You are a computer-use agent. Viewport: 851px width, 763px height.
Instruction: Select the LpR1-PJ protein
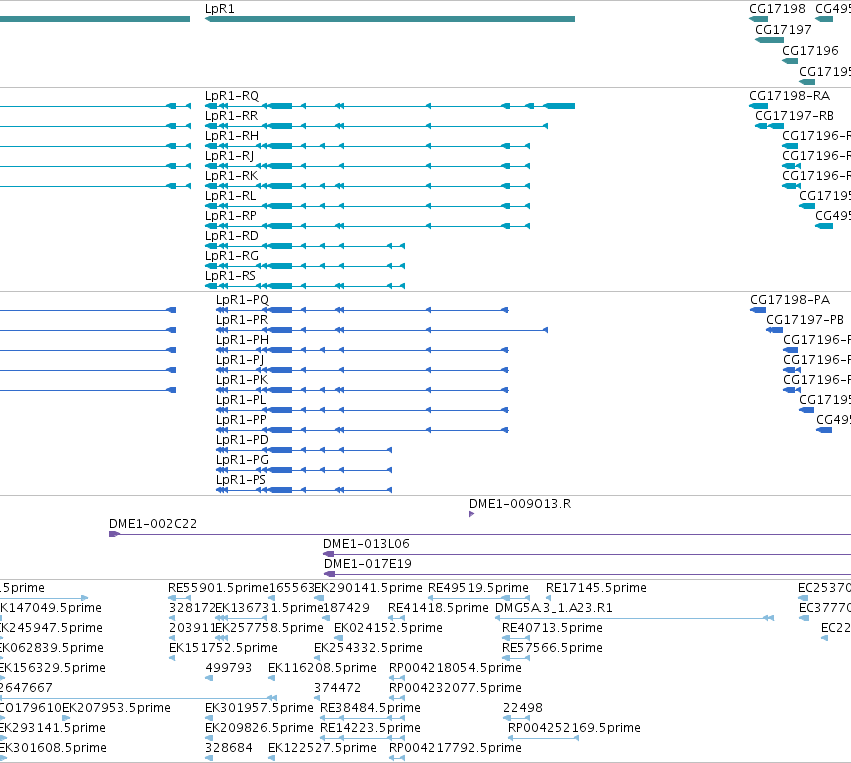pos(240,360)
